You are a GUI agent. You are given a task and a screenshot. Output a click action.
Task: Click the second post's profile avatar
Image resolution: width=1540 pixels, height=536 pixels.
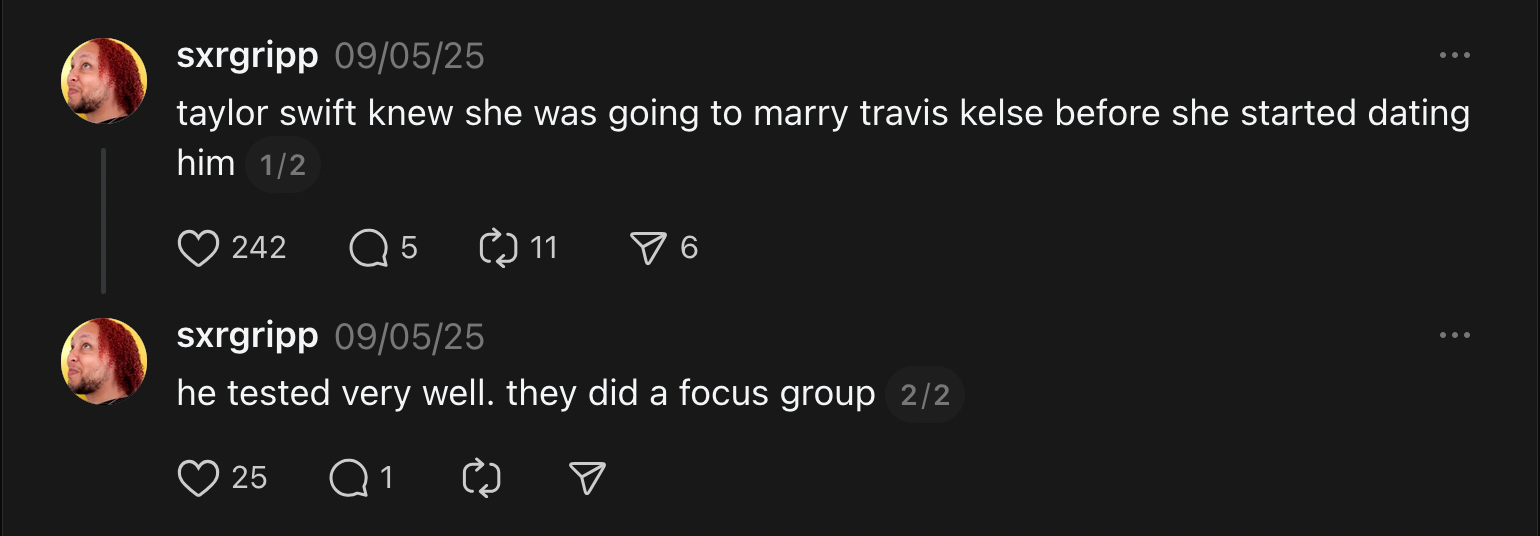pyautogui.click(x=104, y=361)
